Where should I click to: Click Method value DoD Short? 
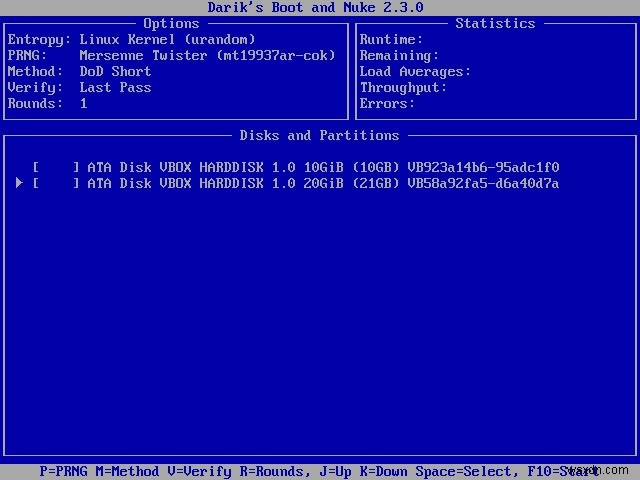116,71
